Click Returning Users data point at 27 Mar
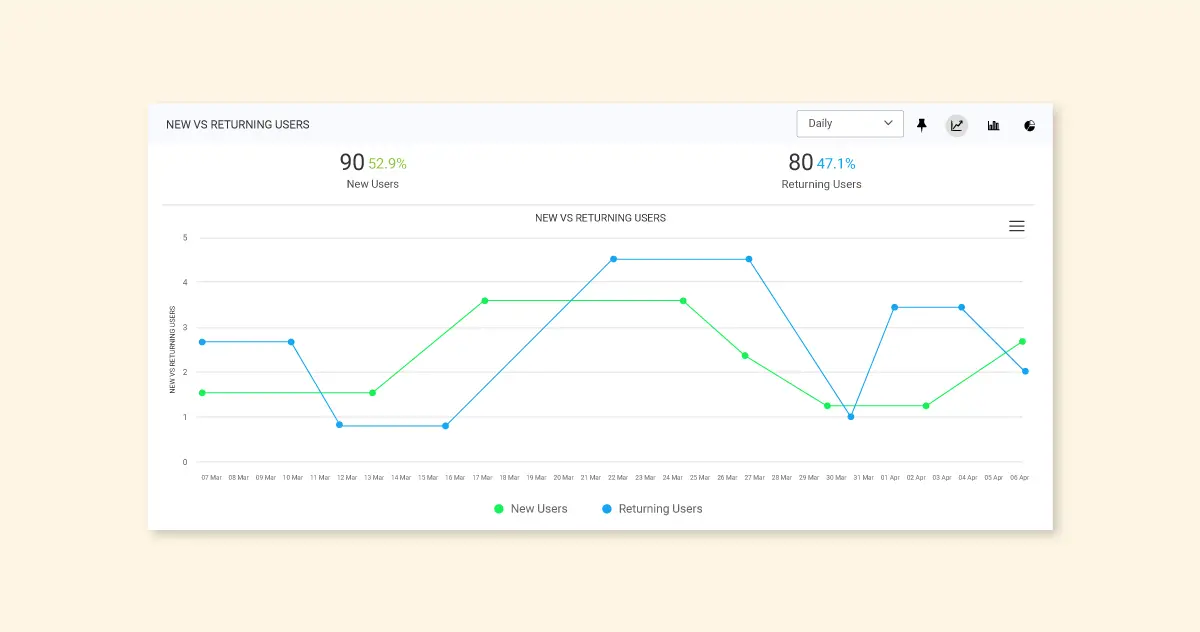1200x632 pixels. coord(749,259)
